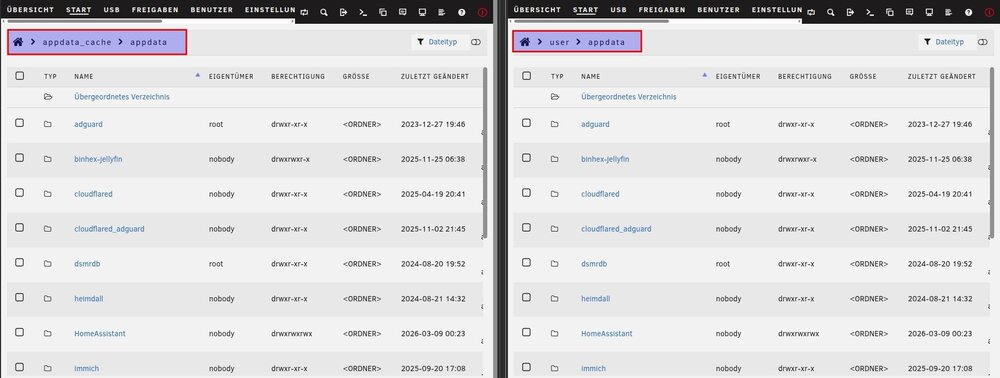The image size is (1000, 378).
Task: Click the red alert icon in right pane header
Action: point(989,12)
